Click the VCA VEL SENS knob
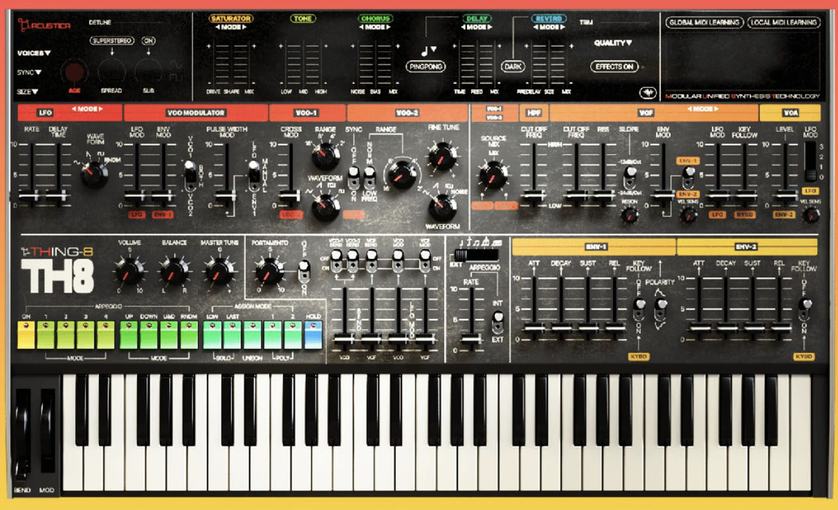Screen dimensions: 838x510 click(x=811, y=215)
